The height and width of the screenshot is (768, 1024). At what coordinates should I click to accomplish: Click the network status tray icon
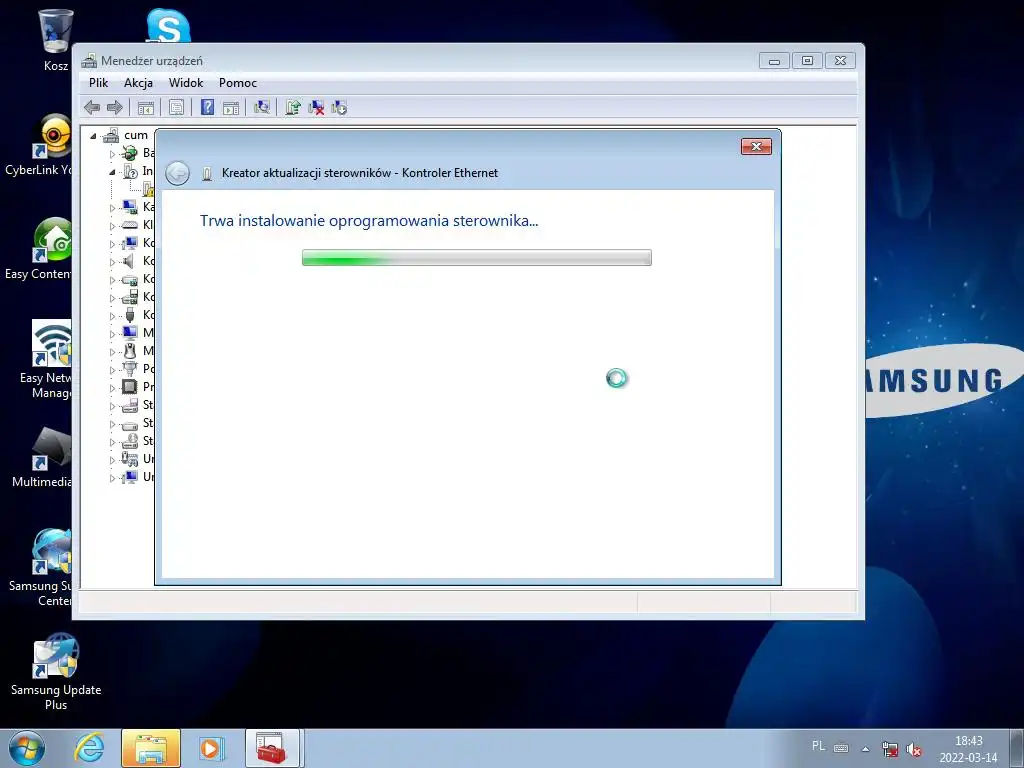pos(889,749)
